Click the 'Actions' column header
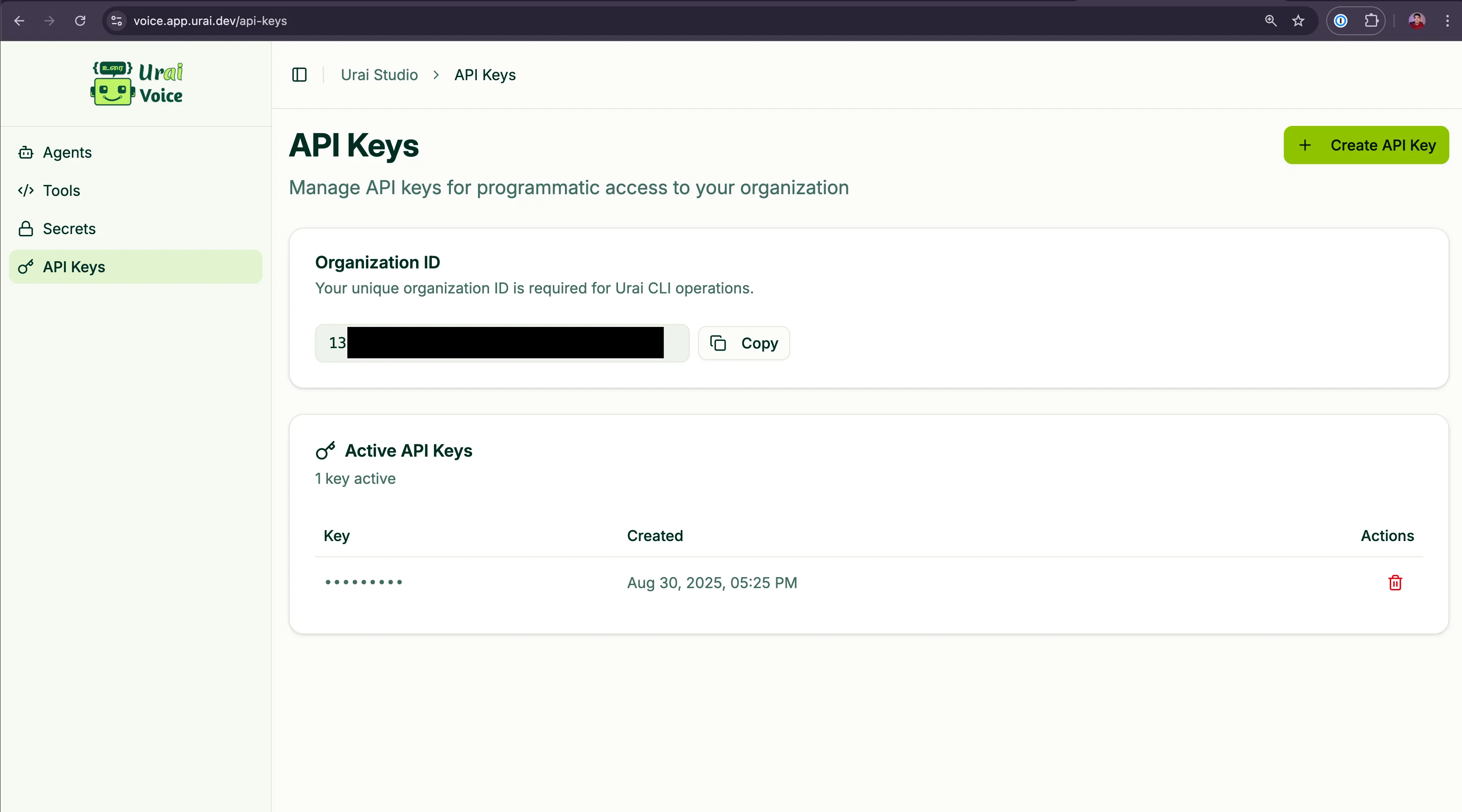 [1387, 536]
